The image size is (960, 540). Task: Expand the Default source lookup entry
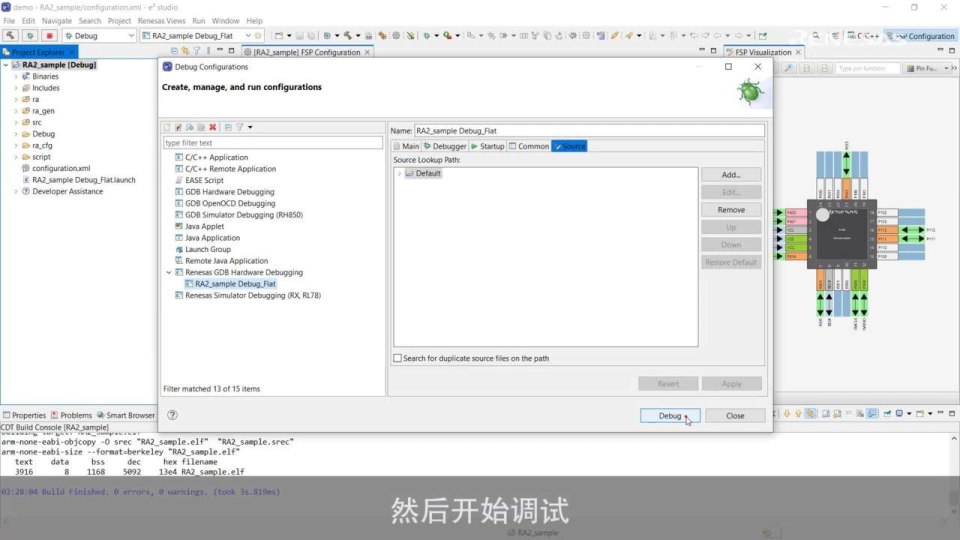point(399,174)
